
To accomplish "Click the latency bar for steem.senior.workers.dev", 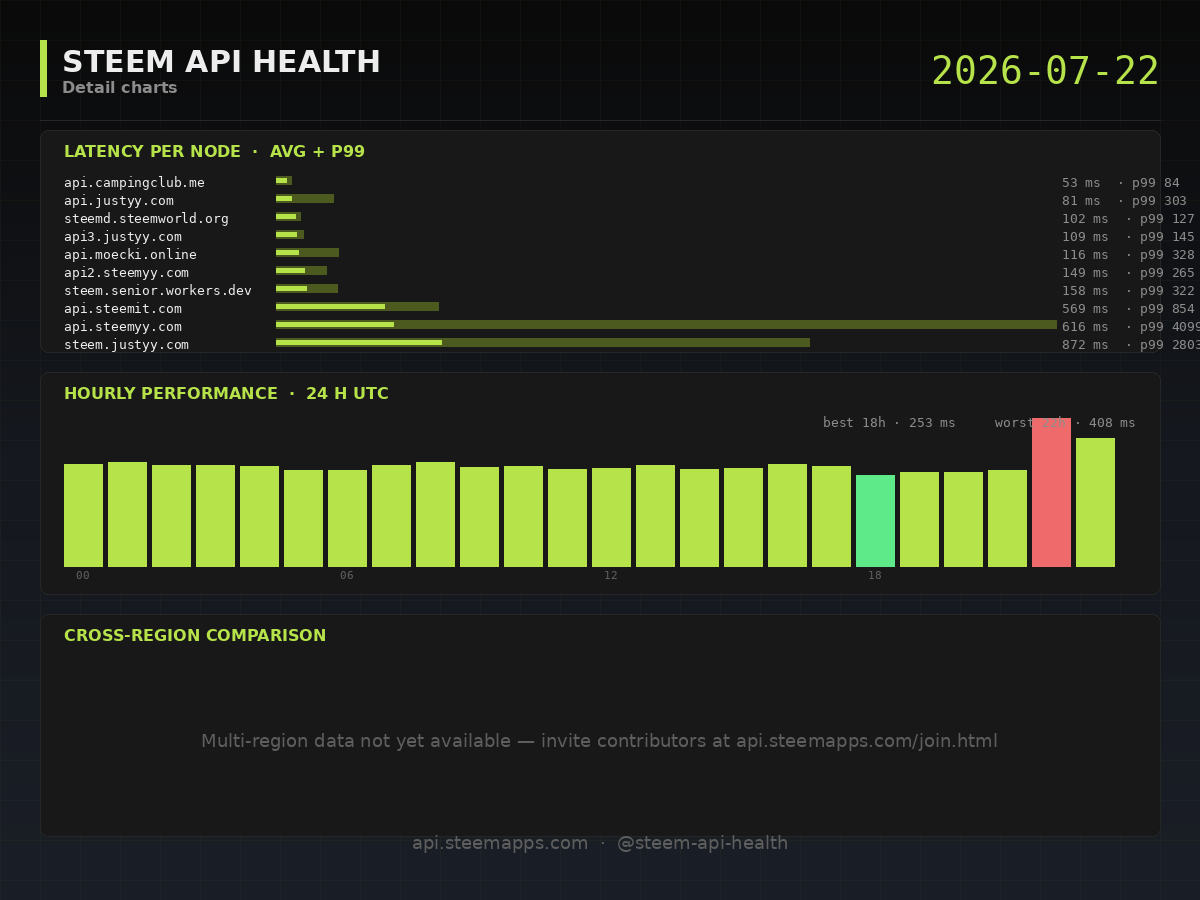I will coord(307,289).
